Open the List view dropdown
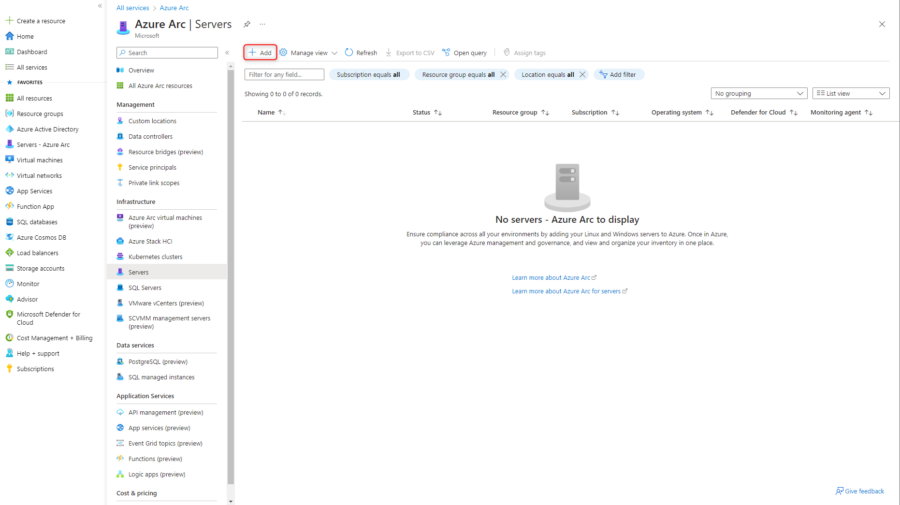This screenshot has width=900, height=505. 851,94
